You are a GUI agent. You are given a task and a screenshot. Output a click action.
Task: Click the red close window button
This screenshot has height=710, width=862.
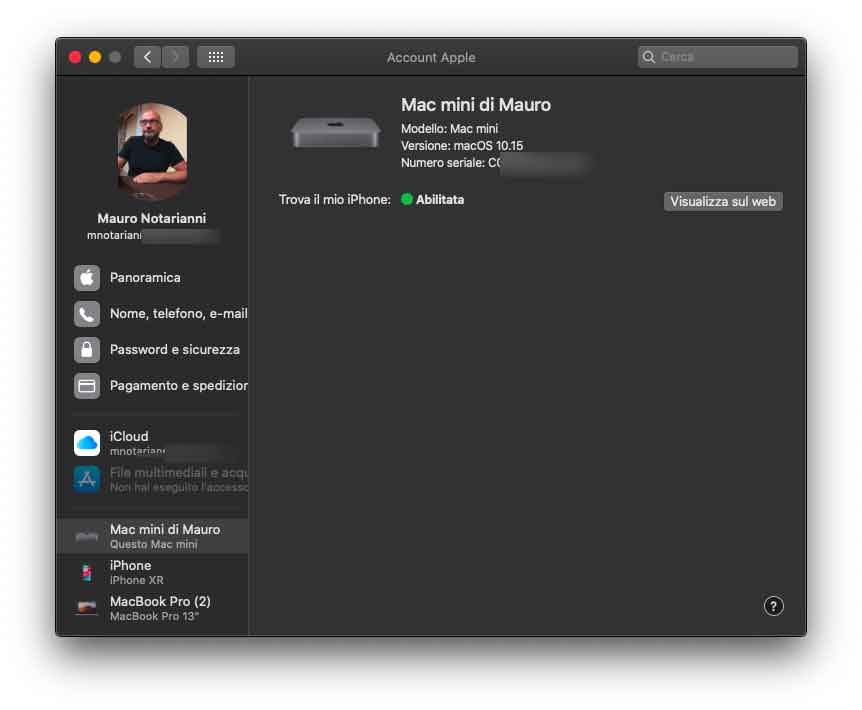pyautogui.click(x=75, y=57)
